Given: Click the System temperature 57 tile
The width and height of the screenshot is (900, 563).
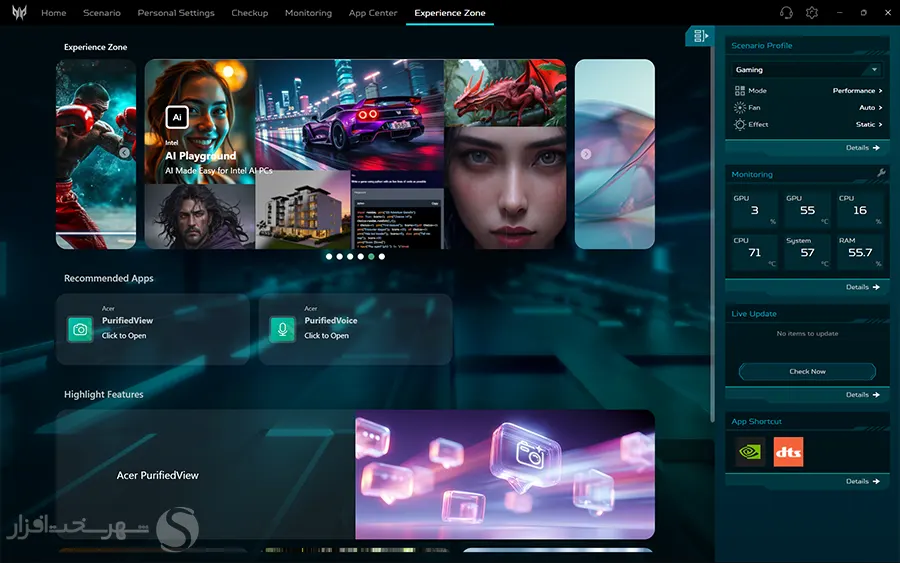Looking at the screenshot, I should [807, 253].
